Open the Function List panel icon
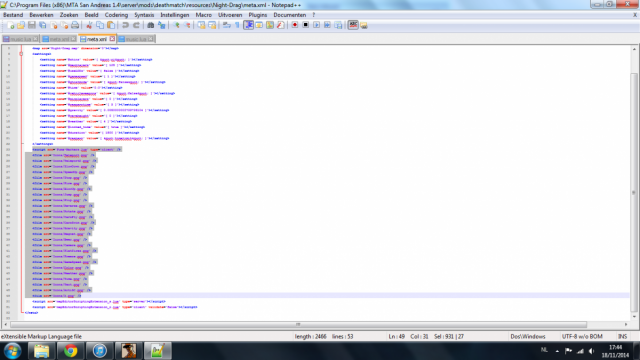This screenshot has width=640, height=360. click(280, 25)
